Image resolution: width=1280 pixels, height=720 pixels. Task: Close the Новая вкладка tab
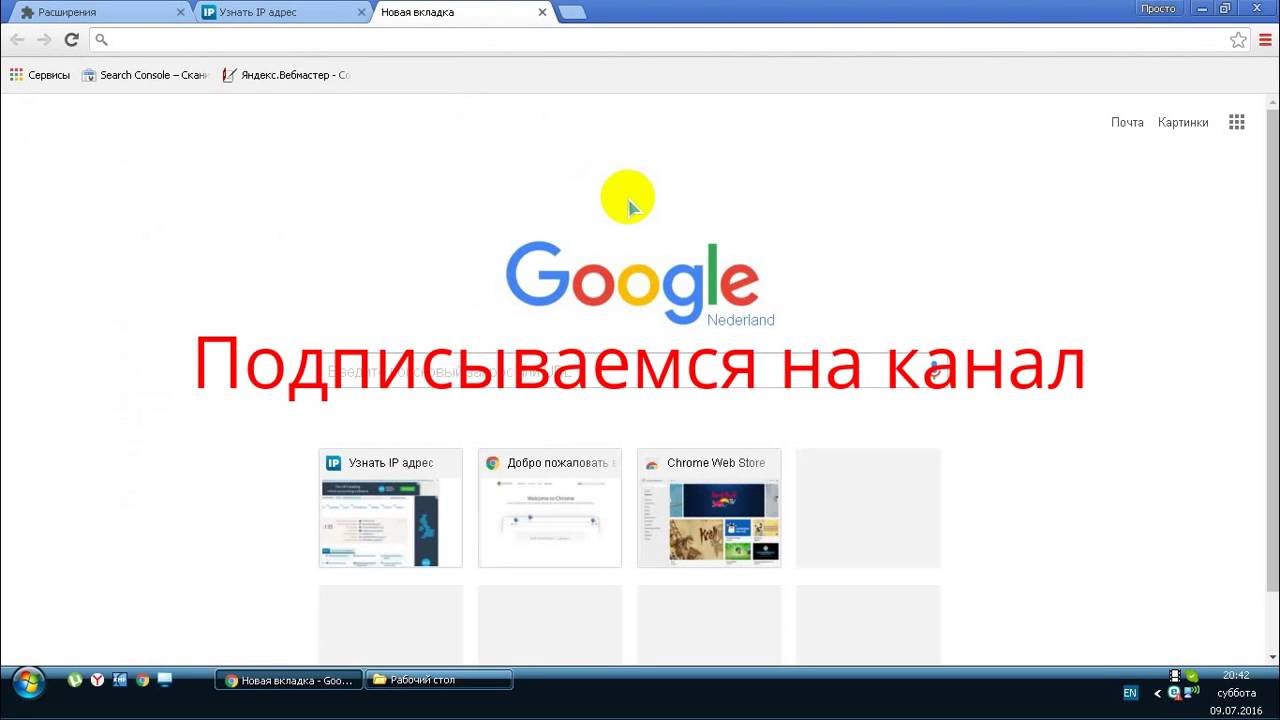click(x=543, y=12)
